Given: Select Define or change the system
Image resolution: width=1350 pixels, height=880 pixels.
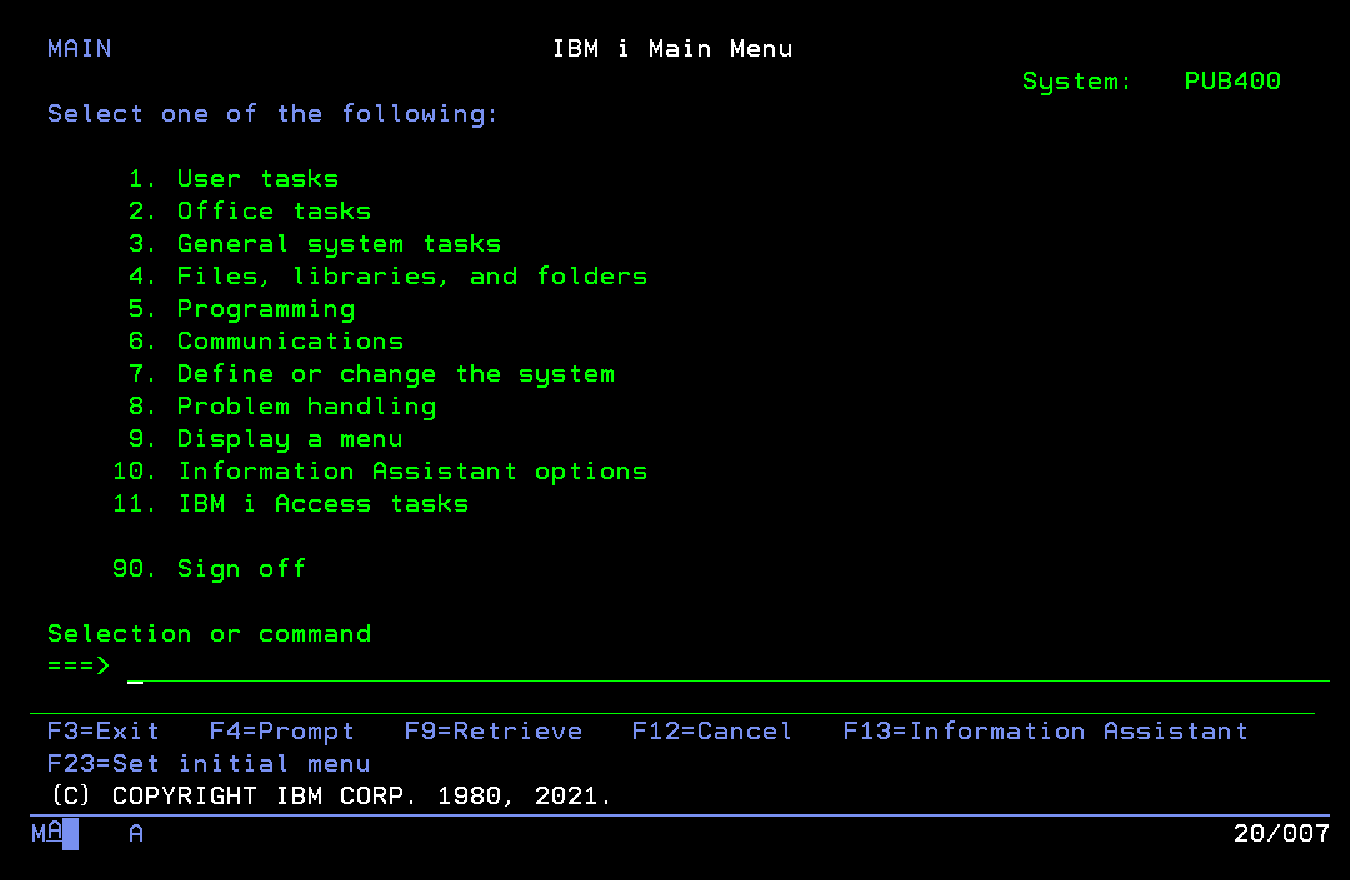Looking at the screenshot, I should 395,374.
